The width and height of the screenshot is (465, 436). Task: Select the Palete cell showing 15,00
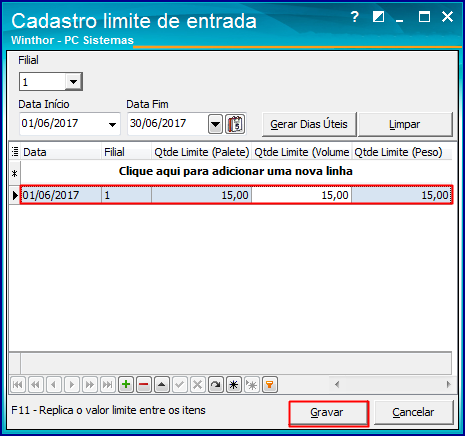[201, 195]
